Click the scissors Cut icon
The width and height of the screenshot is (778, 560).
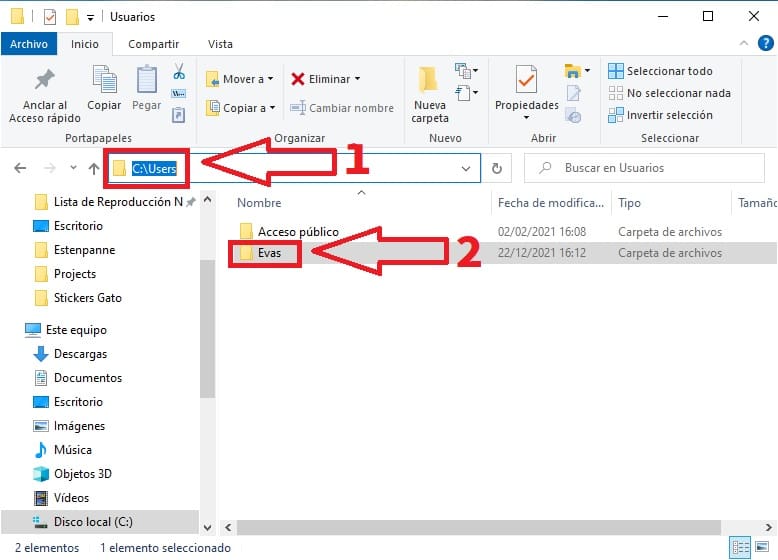[x=179, y=71]
